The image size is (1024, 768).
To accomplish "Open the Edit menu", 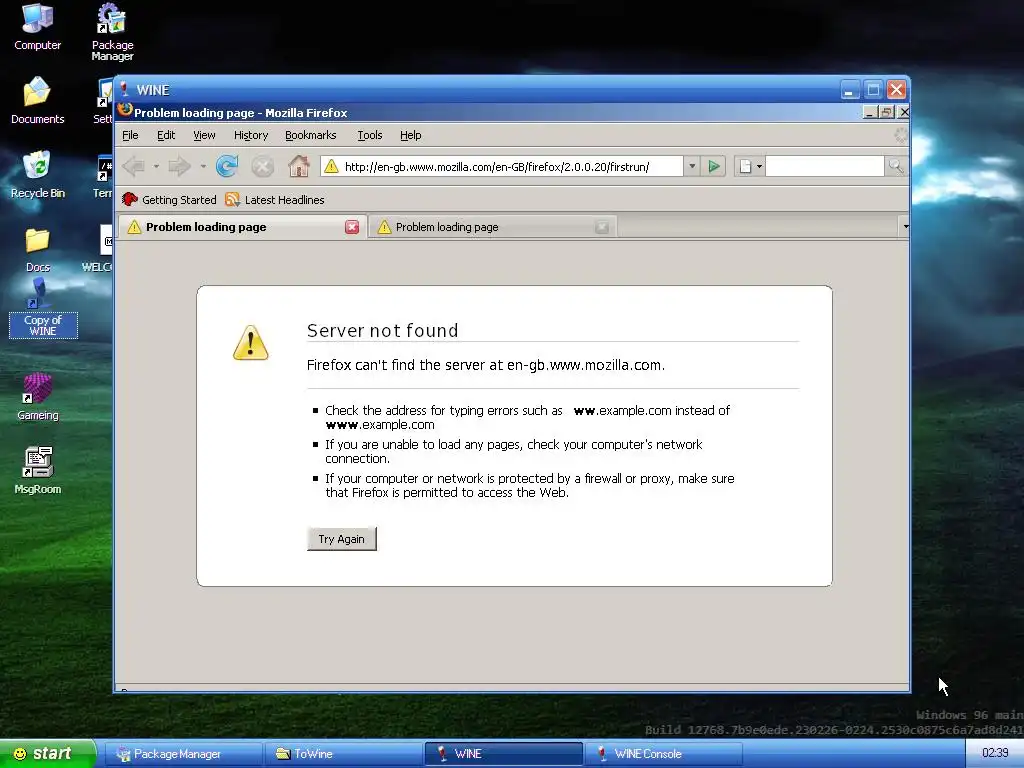I will click(x=166, y=135).
